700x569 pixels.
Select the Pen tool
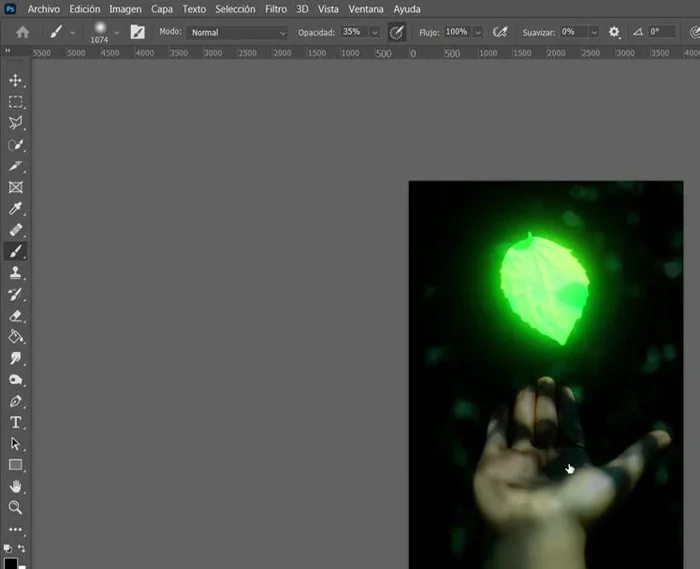pyautogui.click(x=15, y=401)
